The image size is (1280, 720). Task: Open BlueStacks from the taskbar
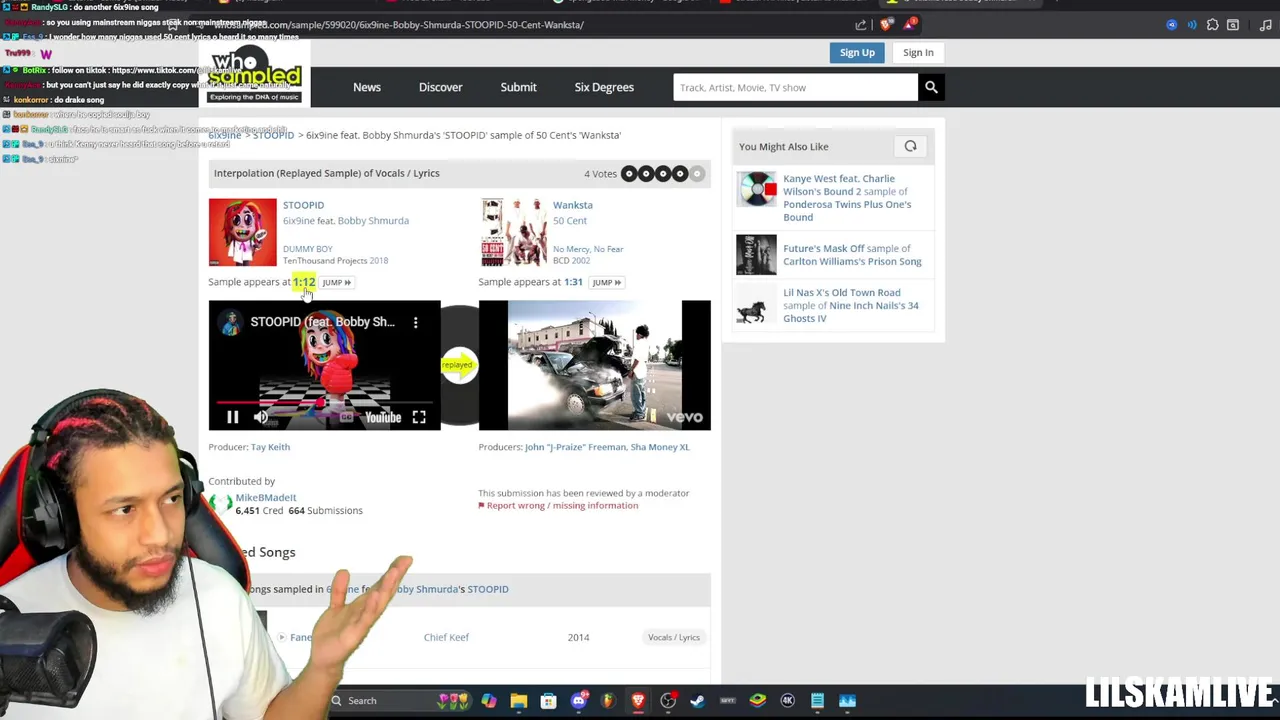[757, 701]
